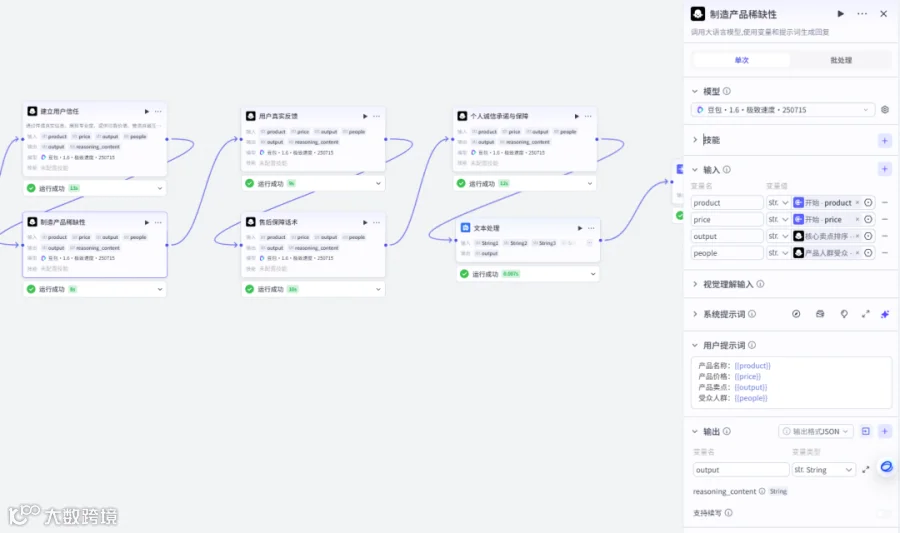Remove the product input row with minus button
Screen dimensions: 900x533
click(885, 203)
